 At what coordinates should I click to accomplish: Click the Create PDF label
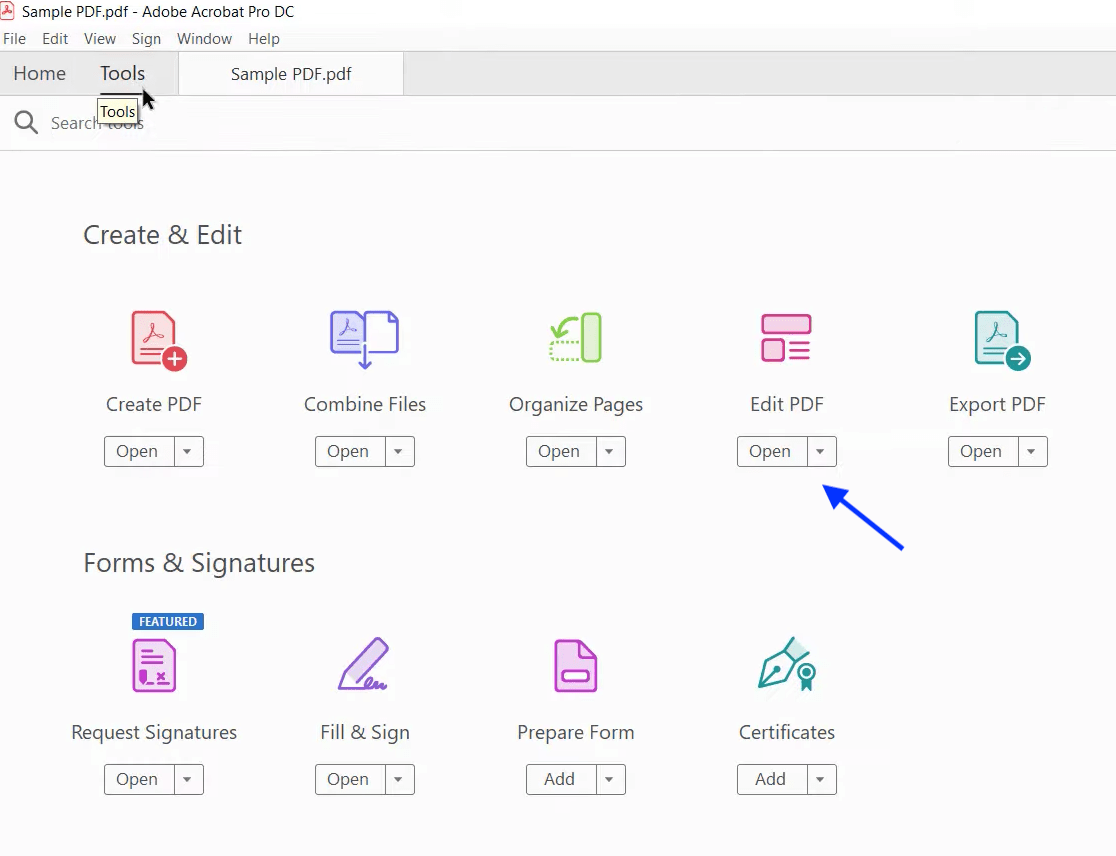click(x=154, y=404)
